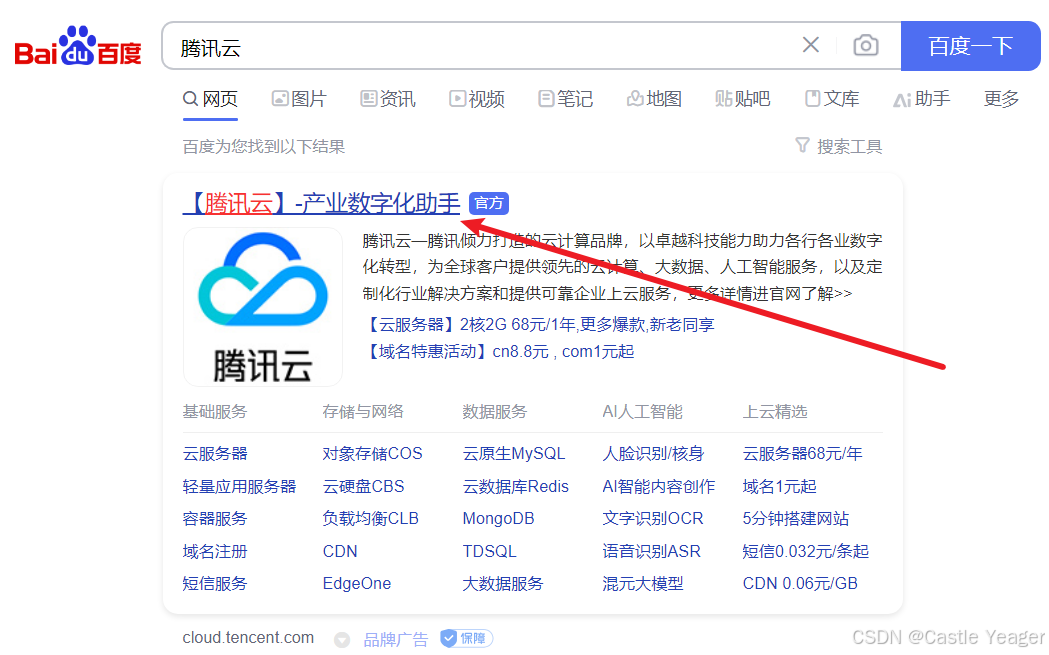Open the 对象存储COS link
The width and height of the screenshot is (1049, 655).
pyautogui.click(x=373, y=454)
